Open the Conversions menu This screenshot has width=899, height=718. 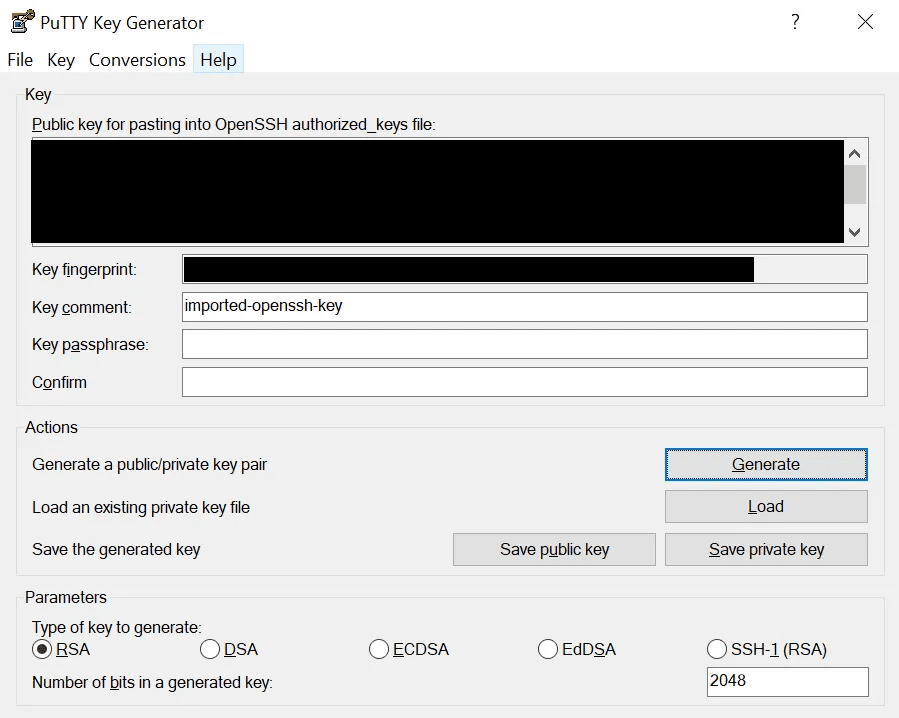137,60
